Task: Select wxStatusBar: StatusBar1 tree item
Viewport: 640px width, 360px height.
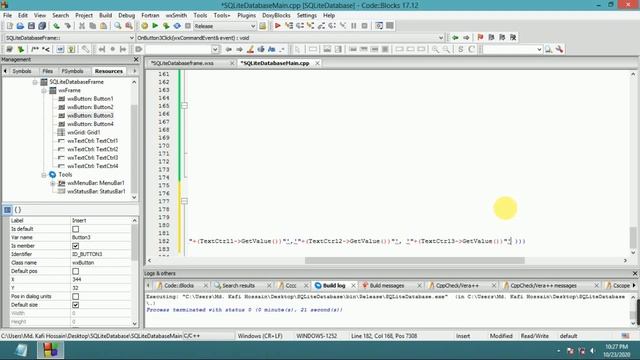Action: (x=96, y=191)
